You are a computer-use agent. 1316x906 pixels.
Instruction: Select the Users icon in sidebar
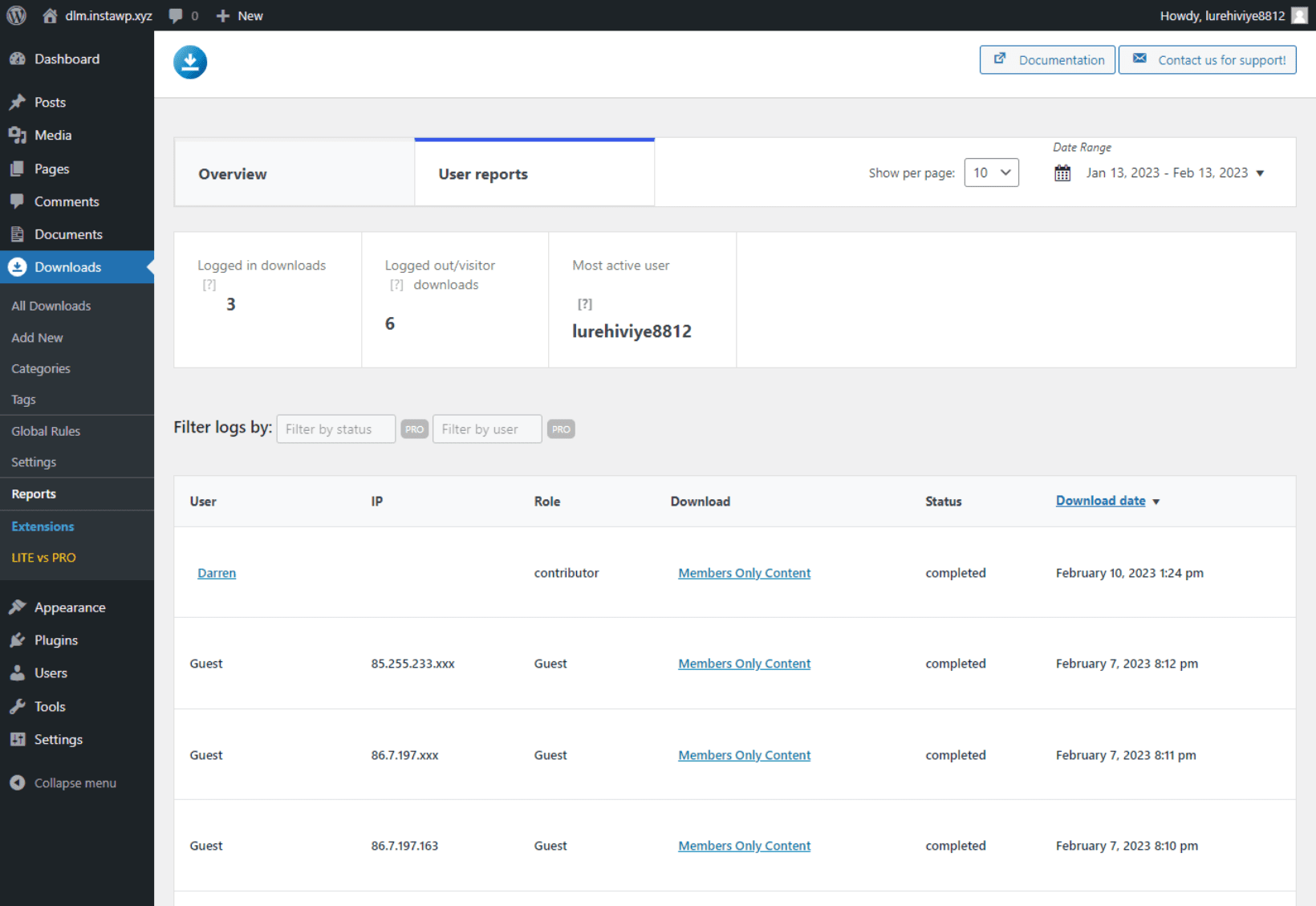tap(18, 672)
